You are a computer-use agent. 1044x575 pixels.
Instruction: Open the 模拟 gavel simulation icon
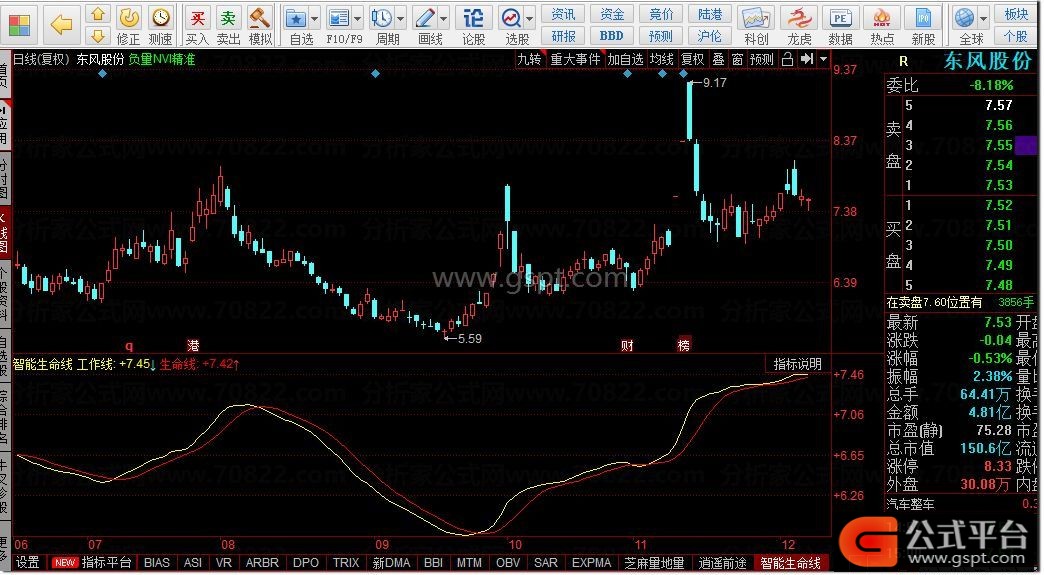pyautogui.click(x=260, y=18)
